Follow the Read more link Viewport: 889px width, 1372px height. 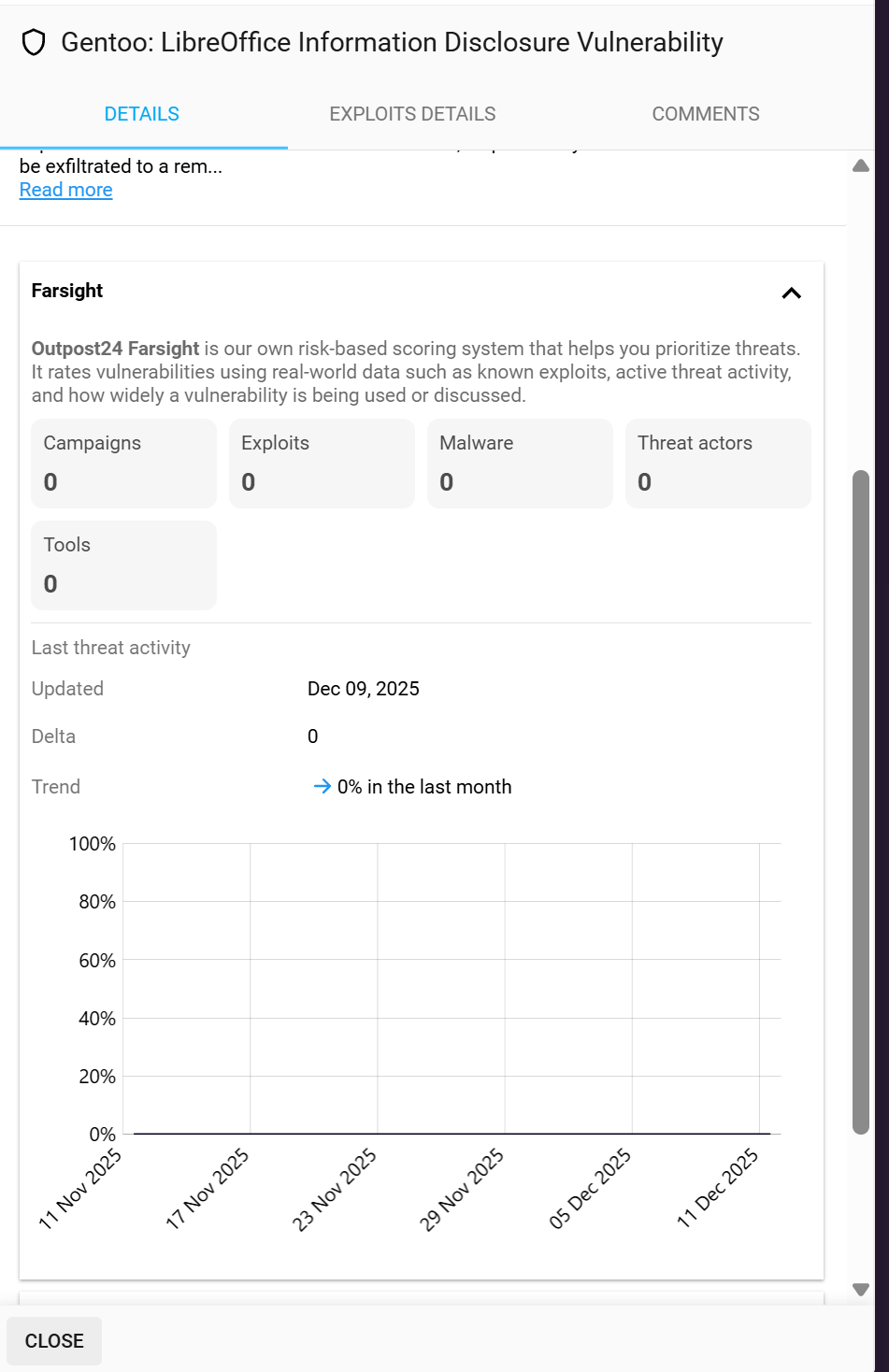(x=66, y=190)
